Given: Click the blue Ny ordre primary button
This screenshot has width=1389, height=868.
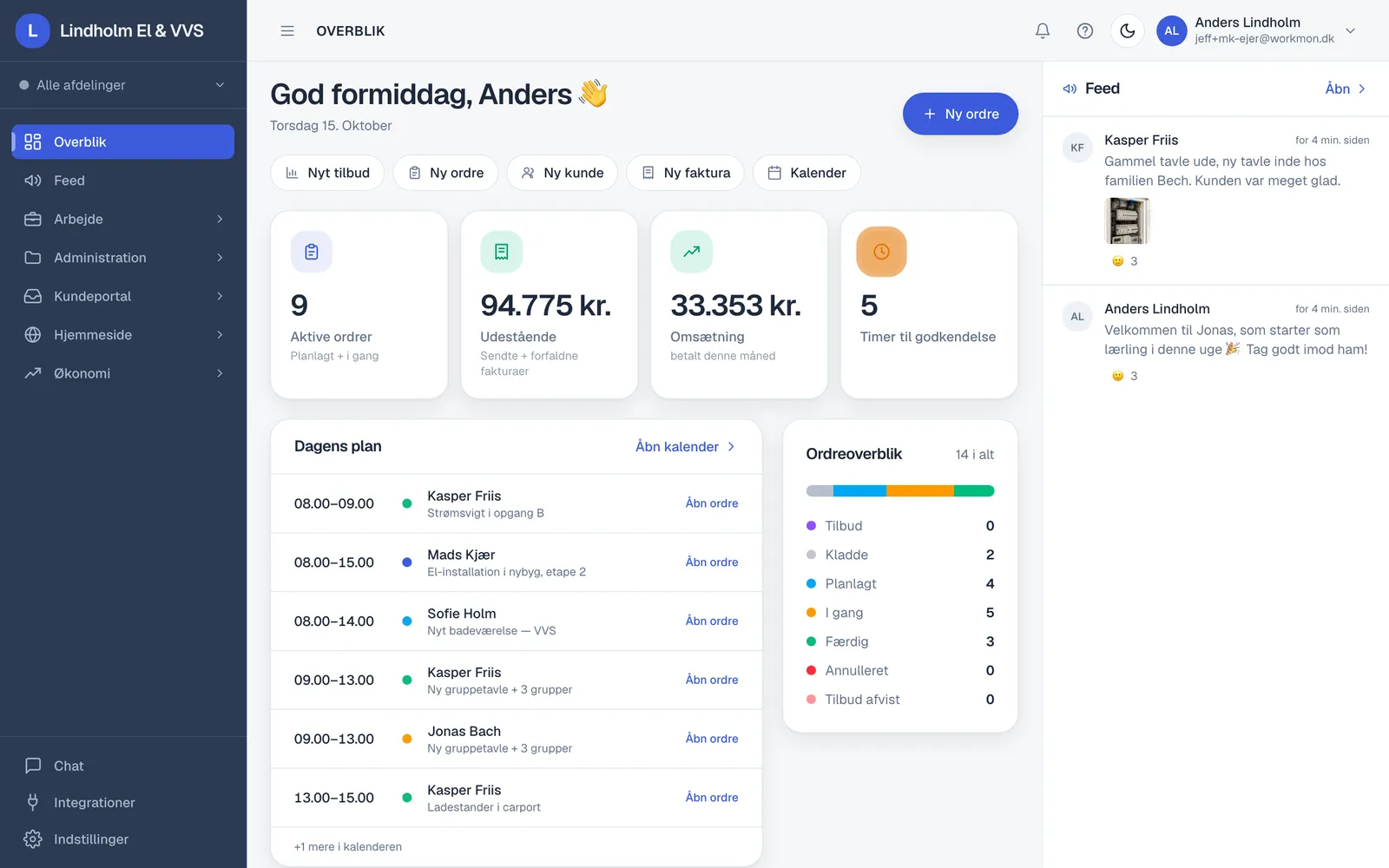Looking at the screenshot, I should 960,114.
